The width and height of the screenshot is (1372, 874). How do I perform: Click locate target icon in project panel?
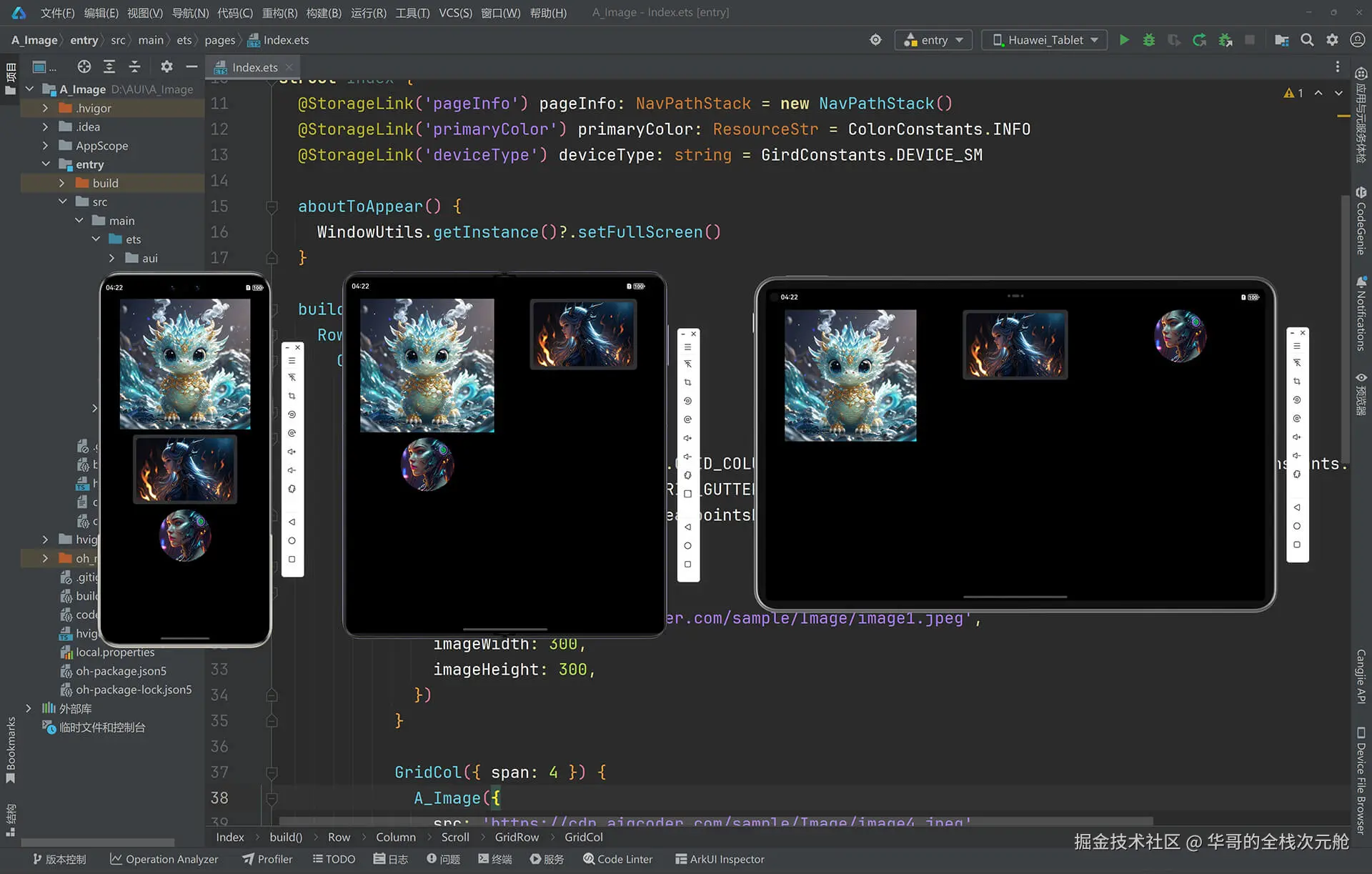point(84,66)
